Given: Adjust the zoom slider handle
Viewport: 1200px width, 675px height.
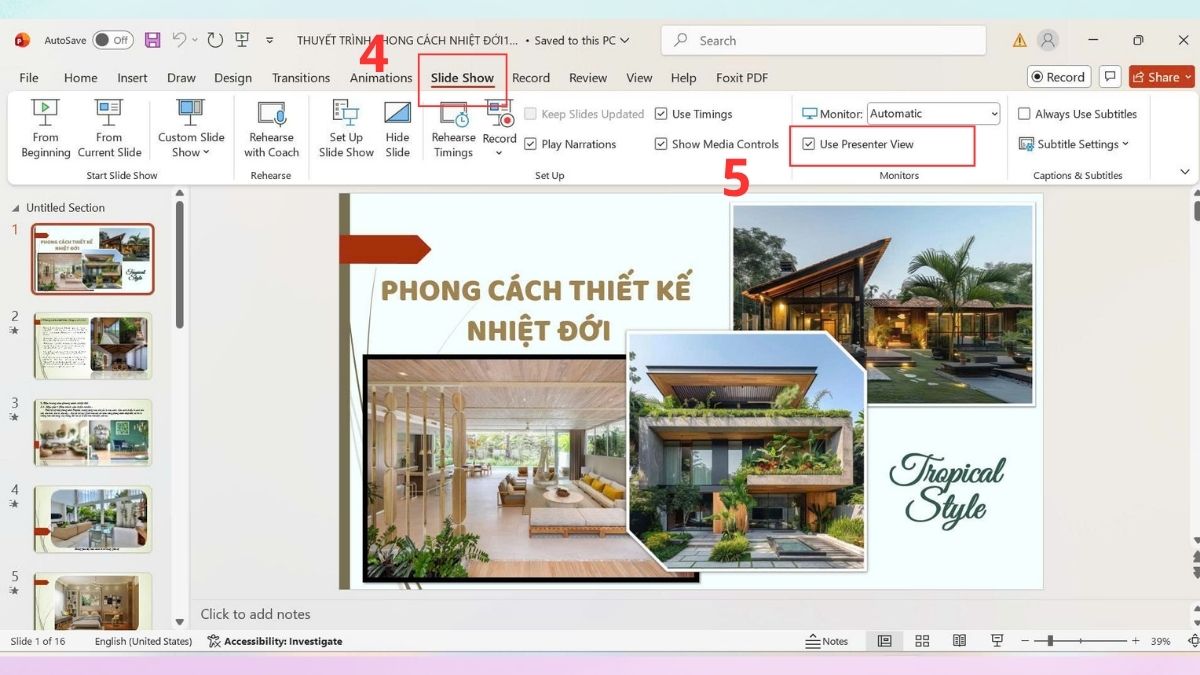Looking at the screenshot, I should click(x=1049, y=641).
